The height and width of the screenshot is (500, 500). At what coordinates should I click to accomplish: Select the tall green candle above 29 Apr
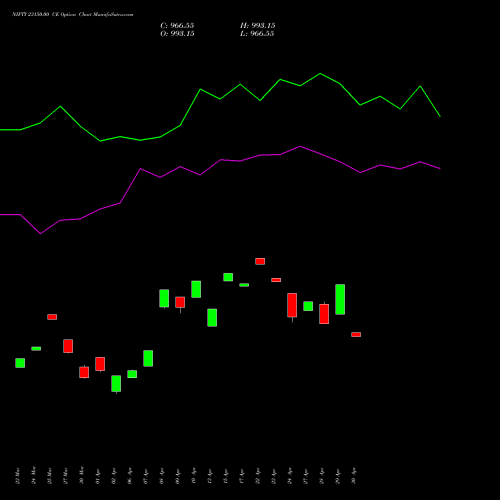click(340, 299)
